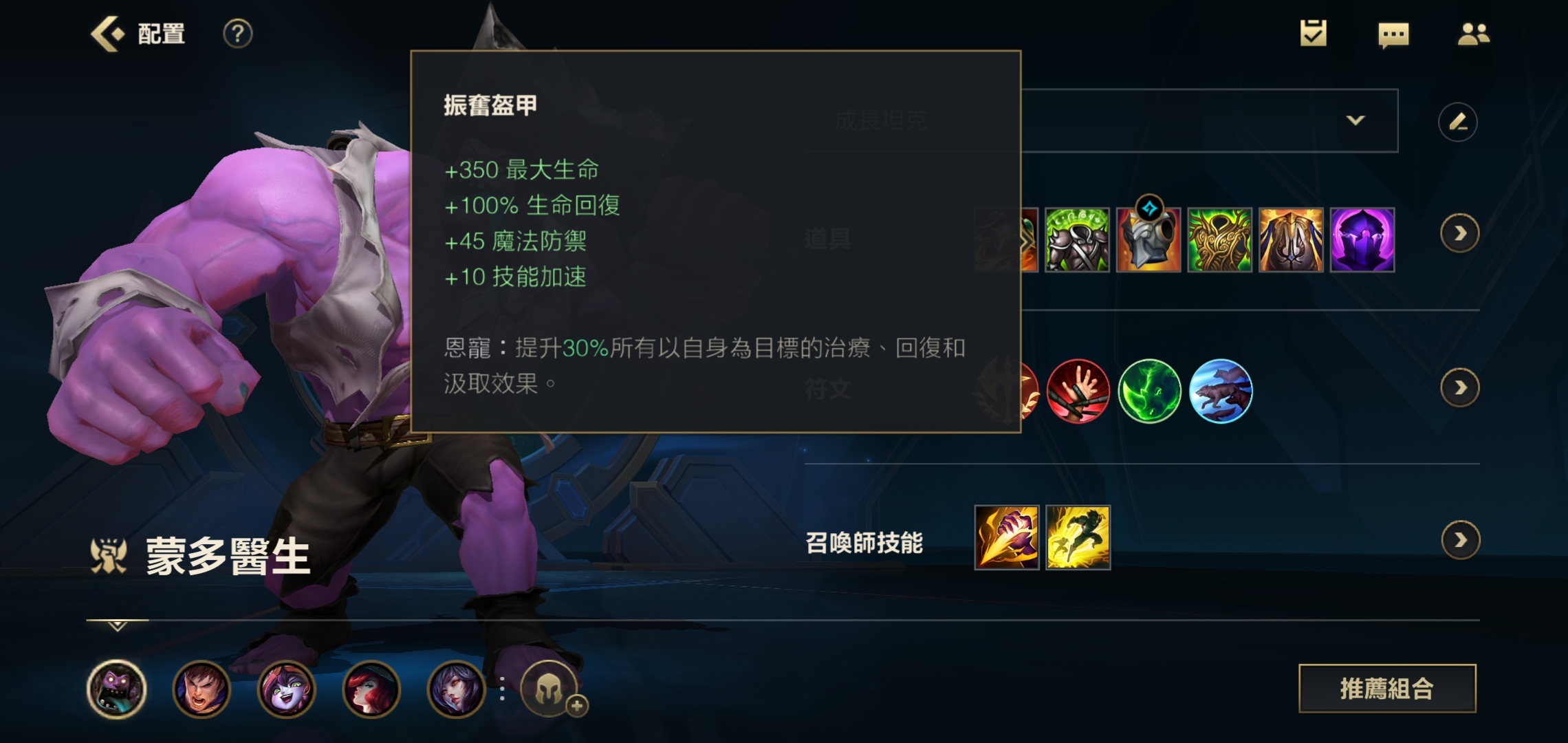The width and height of the screenshot is (1568, 743).
Task: Open the chat message icon
Action: pyautogui.click(x=1393, y=34)
